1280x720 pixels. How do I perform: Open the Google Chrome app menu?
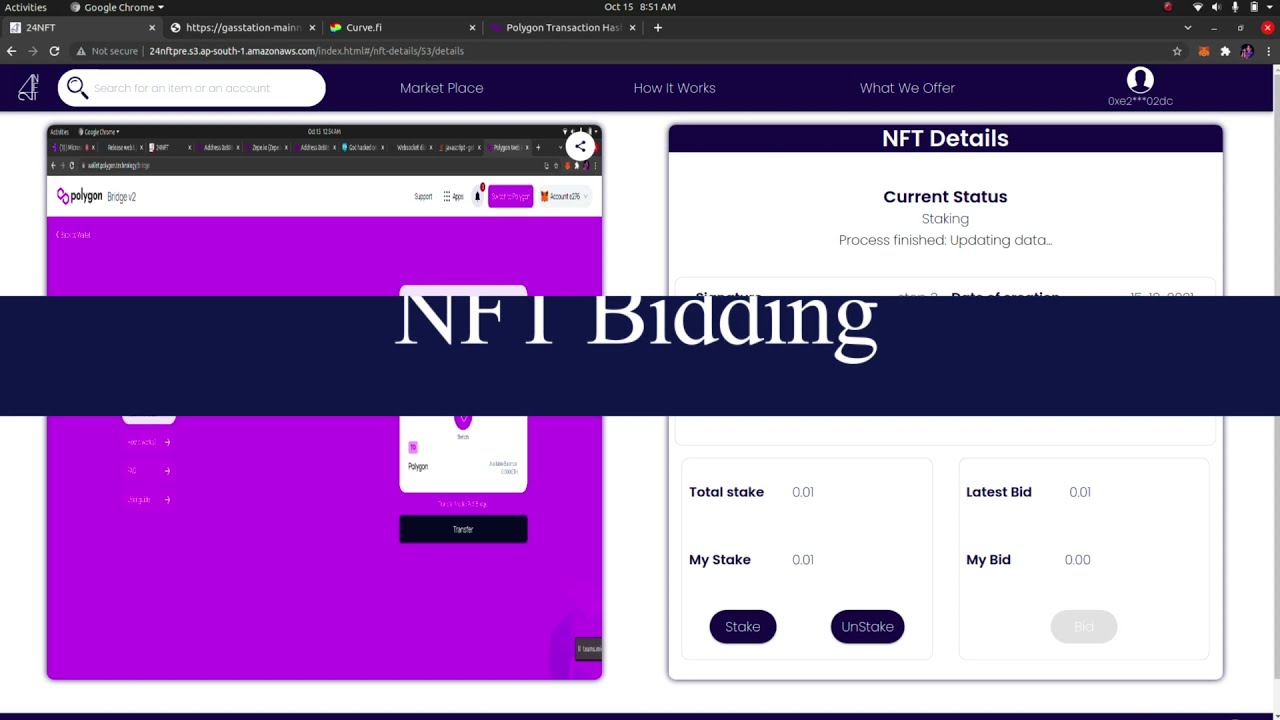117,7
